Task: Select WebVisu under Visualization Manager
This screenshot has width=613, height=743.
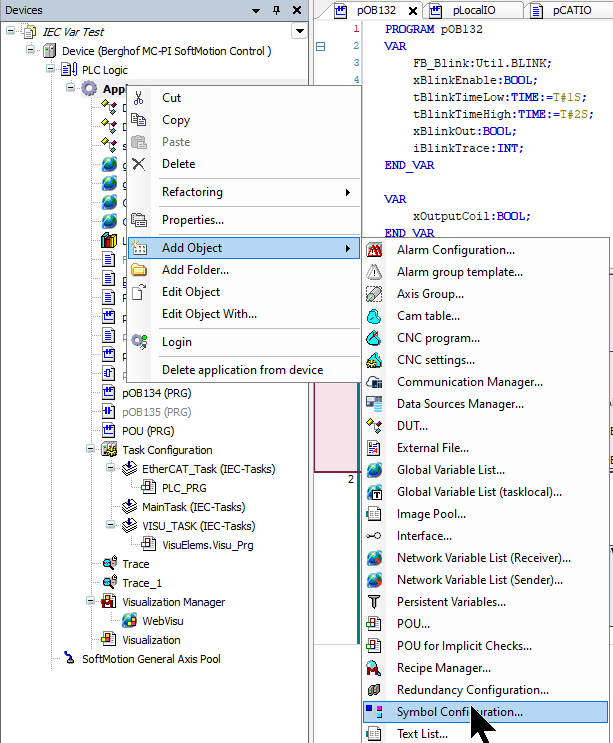Action: click(x=163, y=621)
